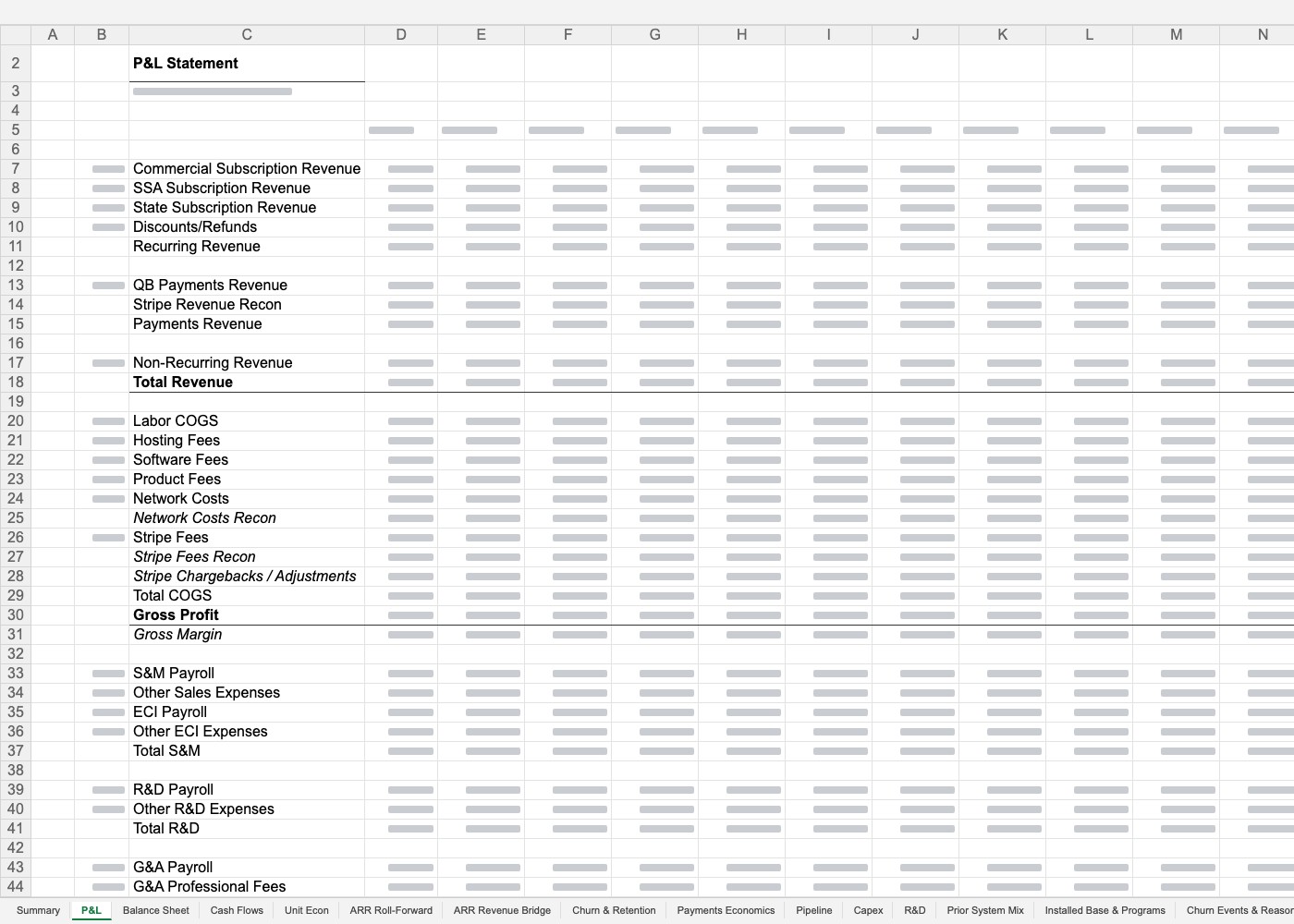Select column A header
The height and width of the screenshot is (924, 1294).
pos(53,34)
